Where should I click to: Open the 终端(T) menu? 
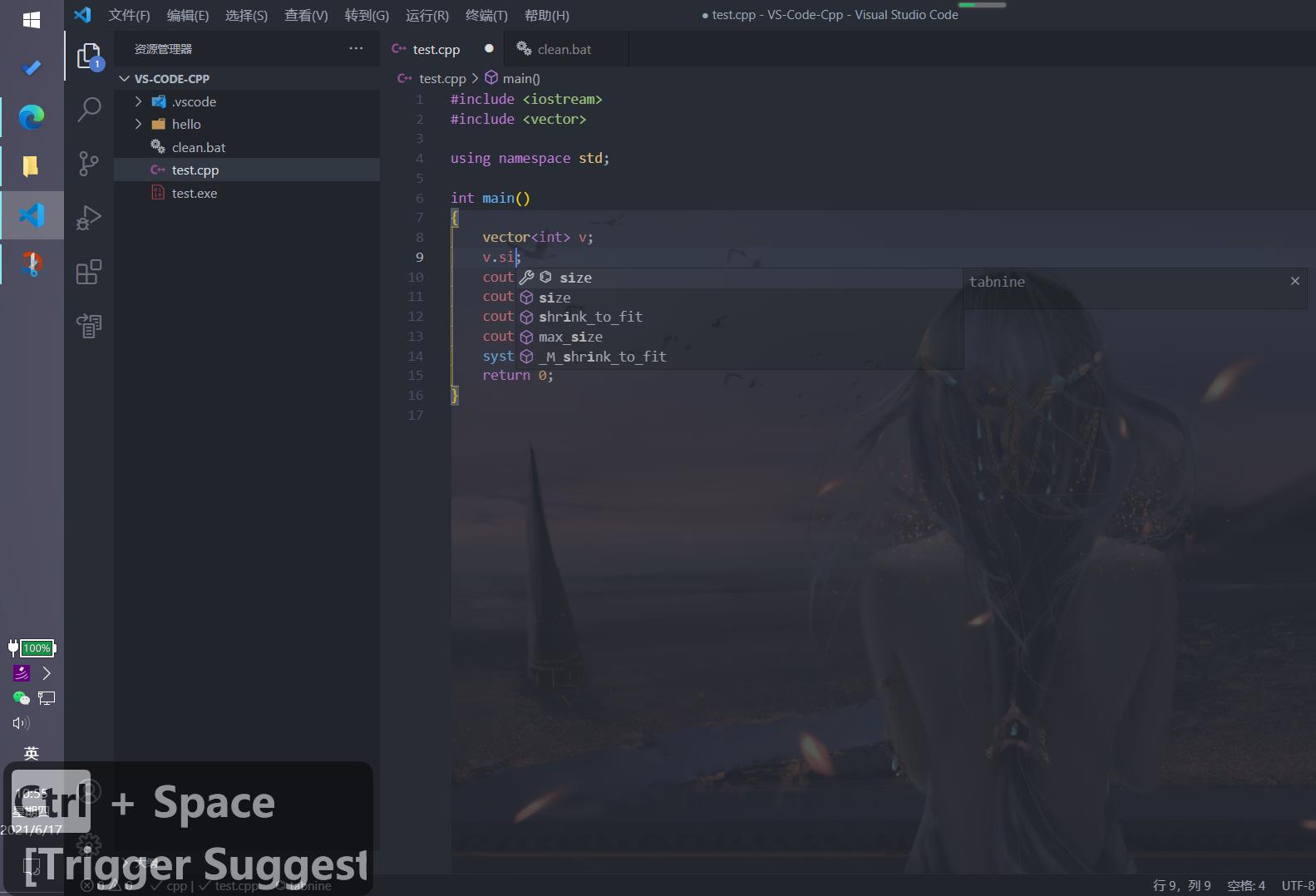click(486, 15)
